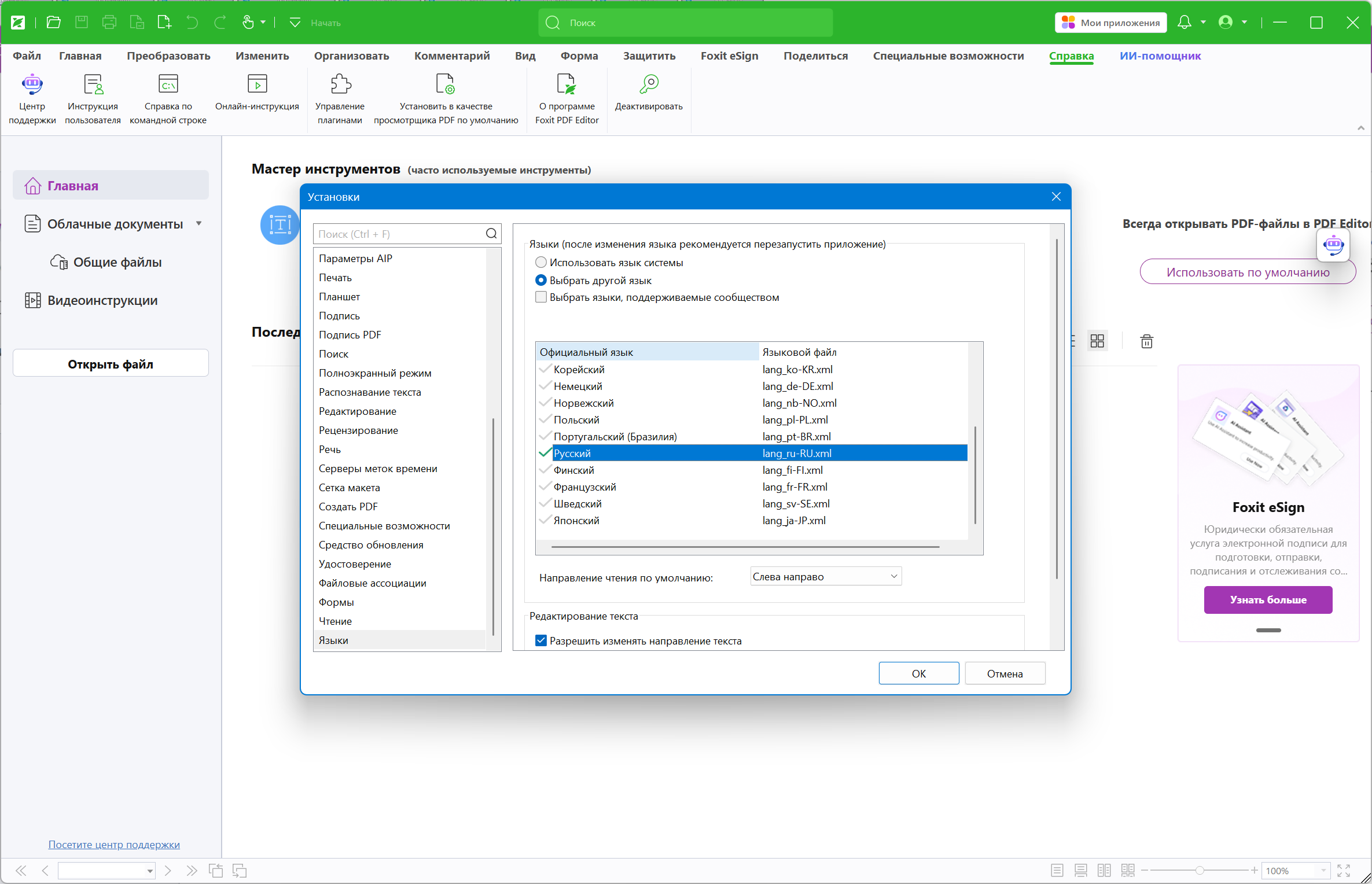The image size is (1372, 884).
Task: Switch to thumbnail grid view icon
Action: 1097,341
